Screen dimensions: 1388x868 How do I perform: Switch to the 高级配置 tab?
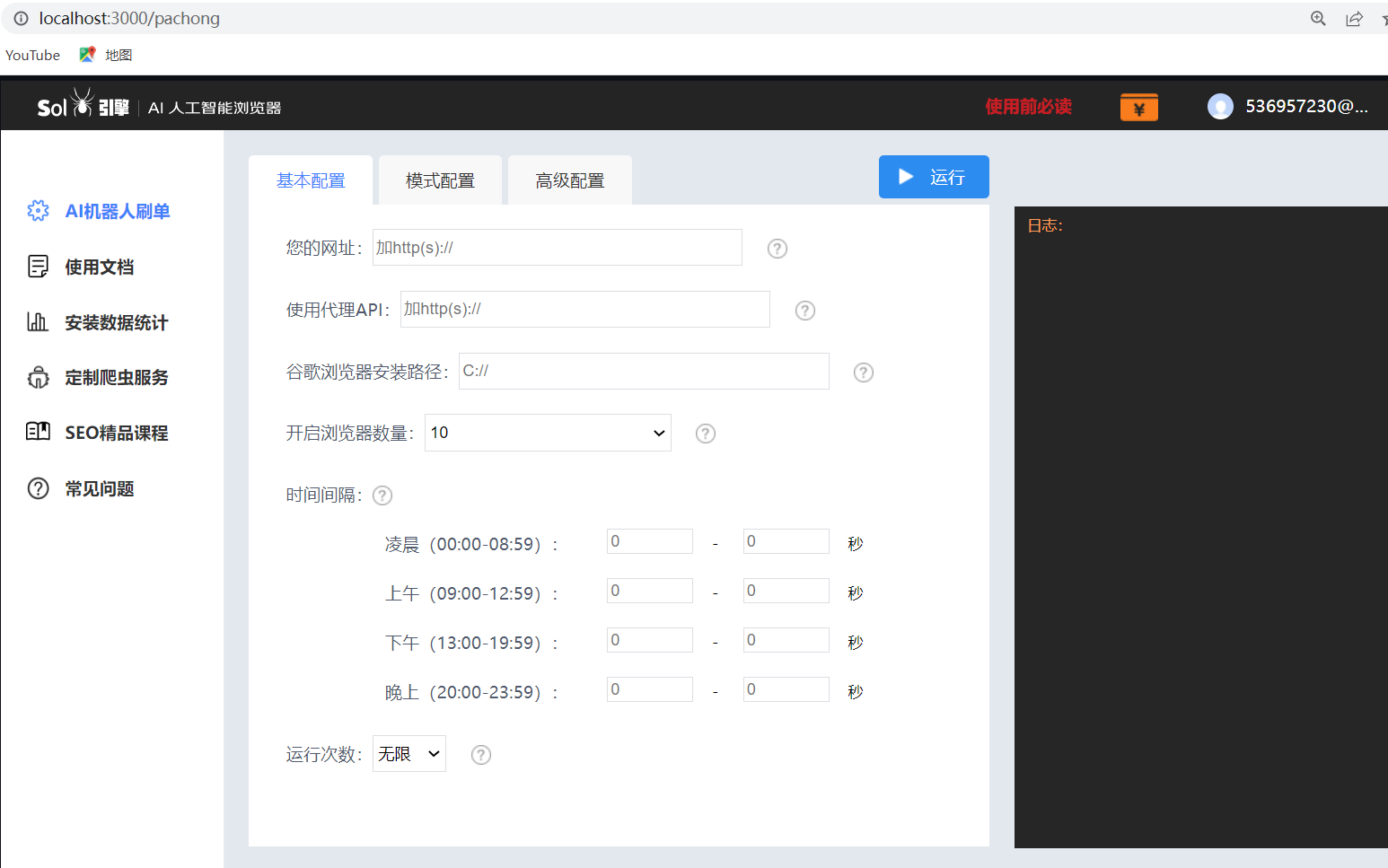[570, 180]
